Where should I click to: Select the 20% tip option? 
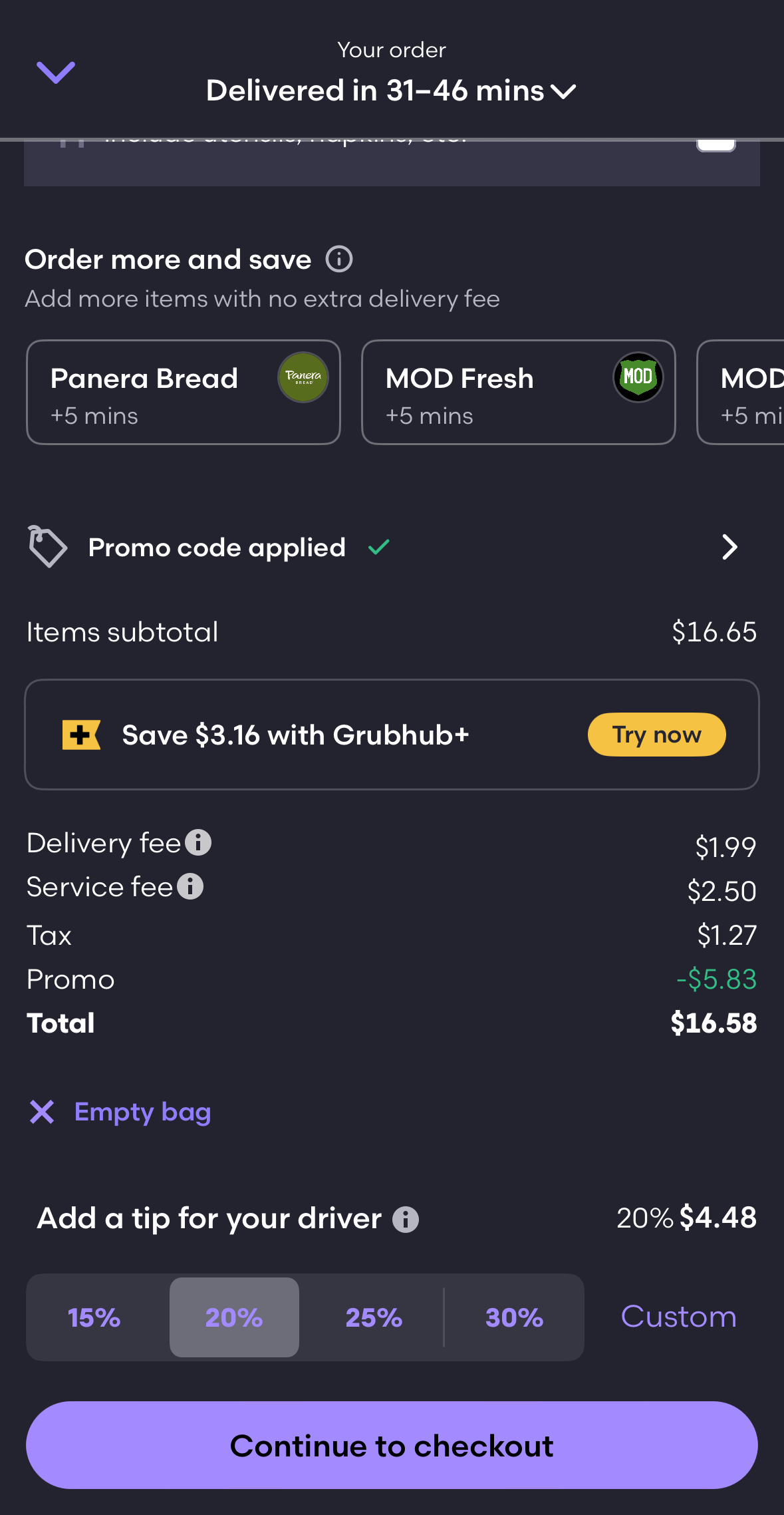pos(234,1317)
